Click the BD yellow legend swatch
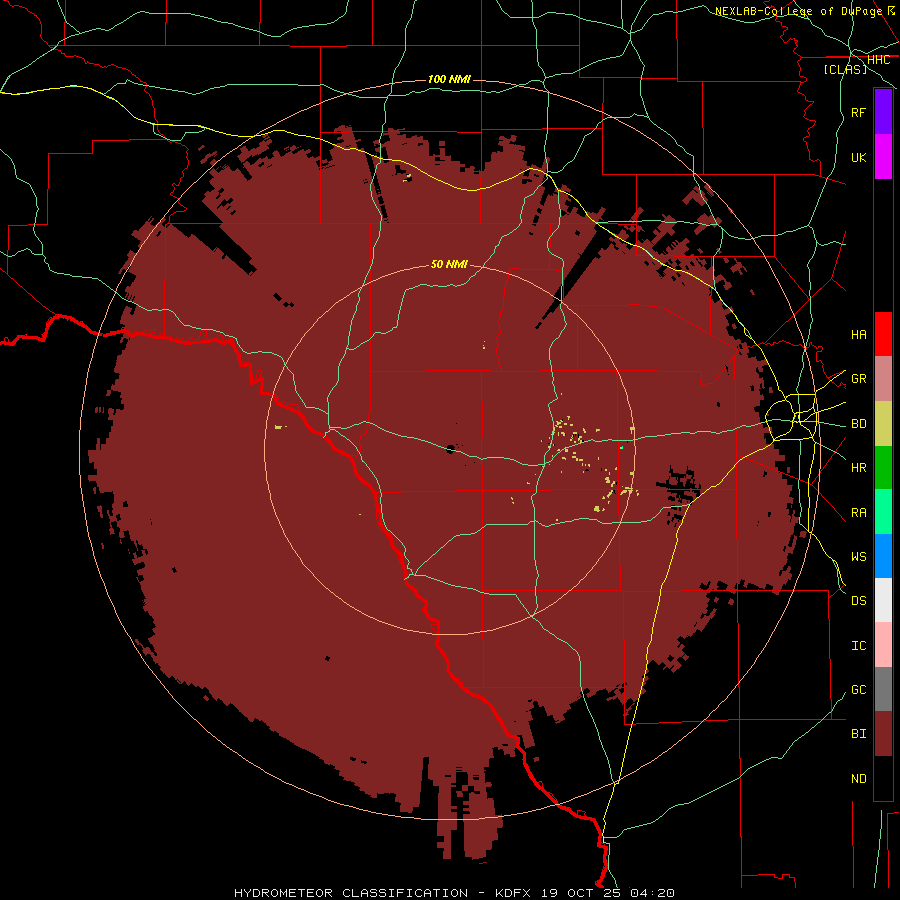Screen dimensions: 900x900 coord(883,424)
